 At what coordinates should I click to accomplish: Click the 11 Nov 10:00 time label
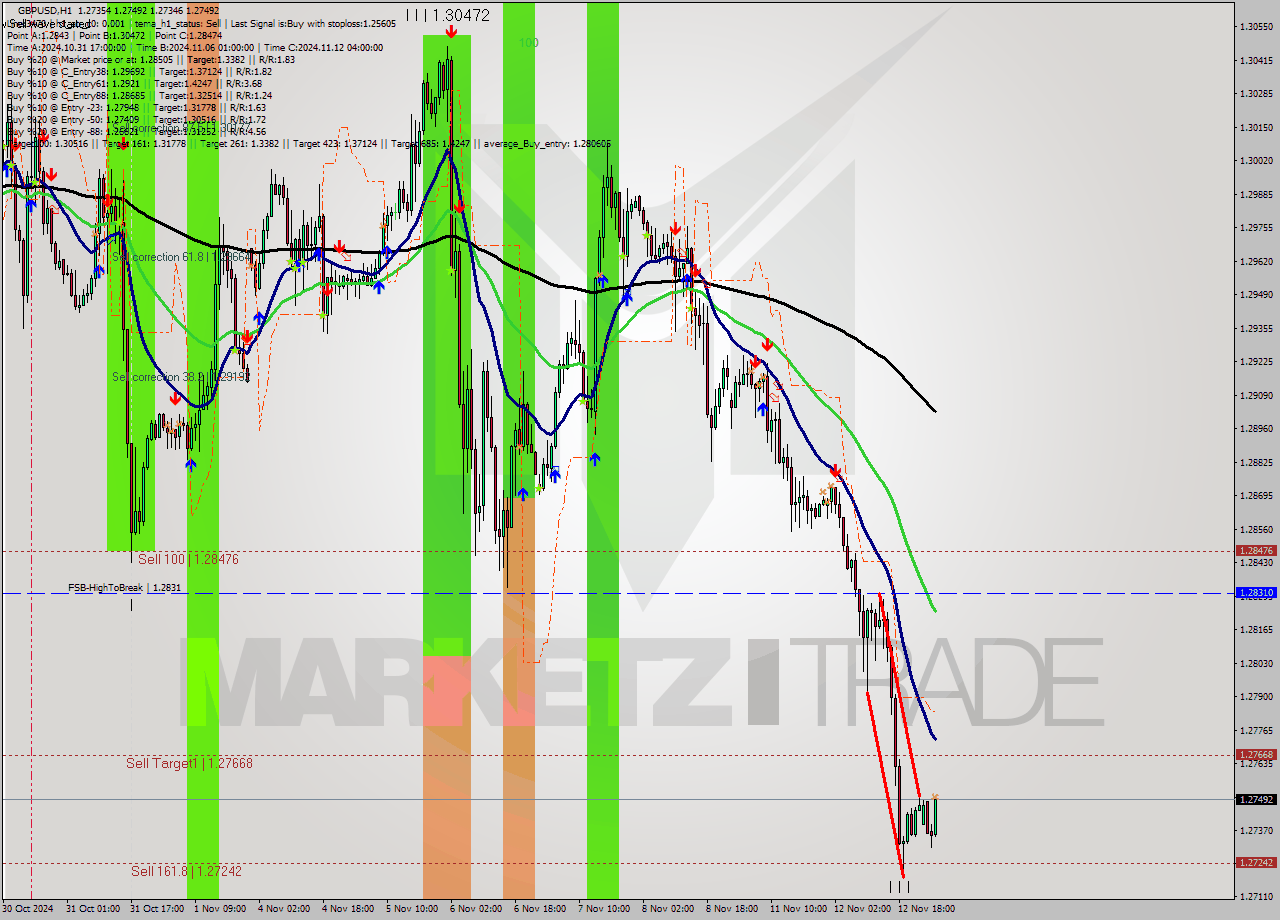point(798,909)
